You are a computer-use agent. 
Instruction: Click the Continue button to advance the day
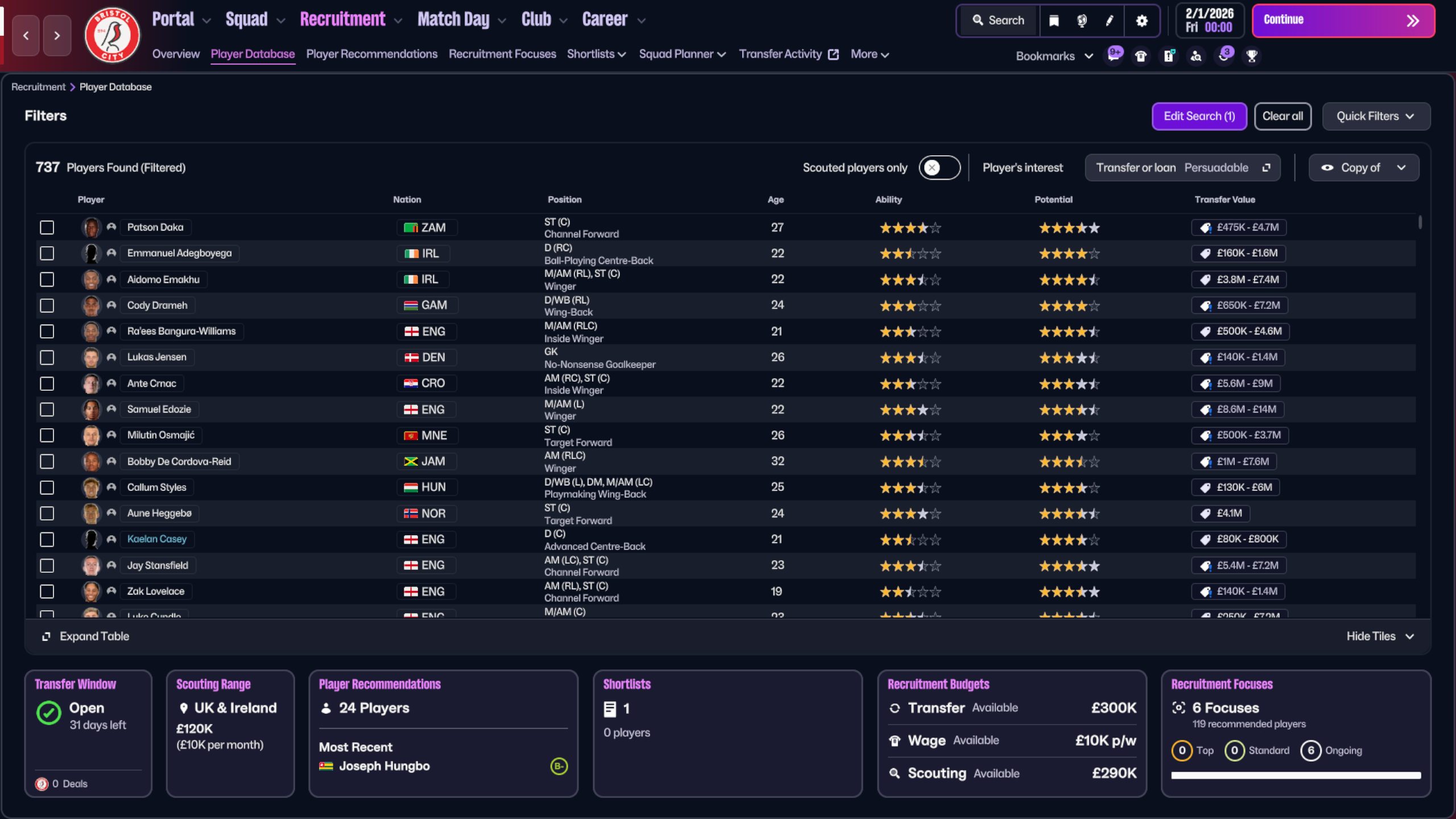(x=1343, y=20)
